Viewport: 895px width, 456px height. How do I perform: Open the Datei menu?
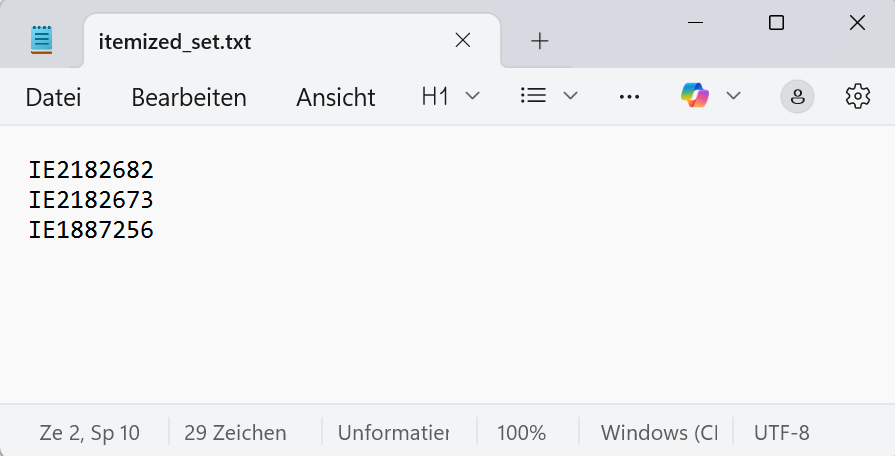(x=53, y=97)
